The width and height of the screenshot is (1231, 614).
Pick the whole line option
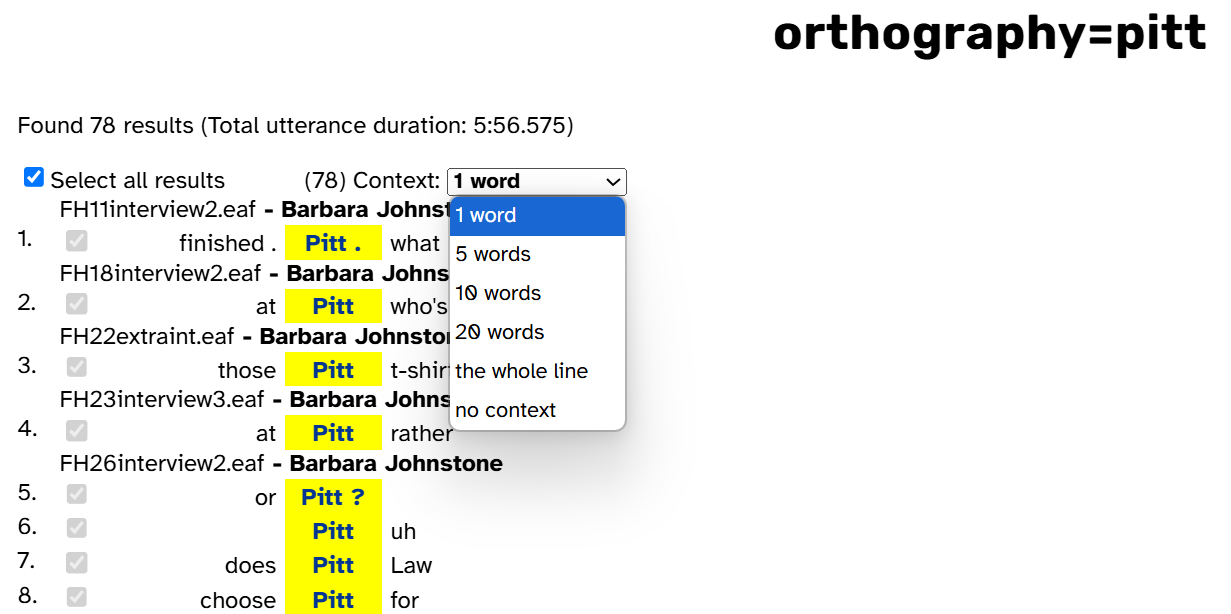pyautogui.click(x=537, y=371)
